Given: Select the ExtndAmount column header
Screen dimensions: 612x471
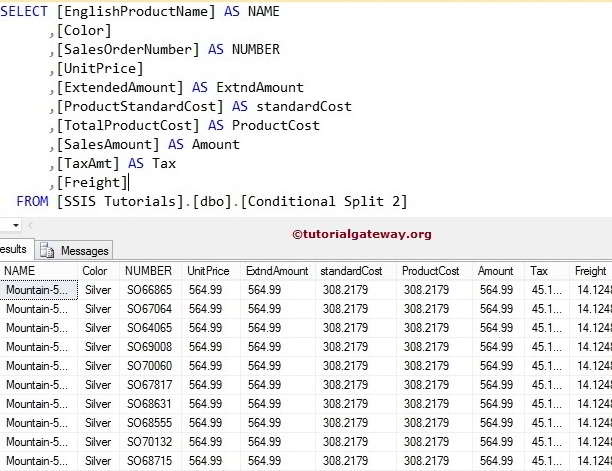Looking at the screenshot, I should [277, 271].
